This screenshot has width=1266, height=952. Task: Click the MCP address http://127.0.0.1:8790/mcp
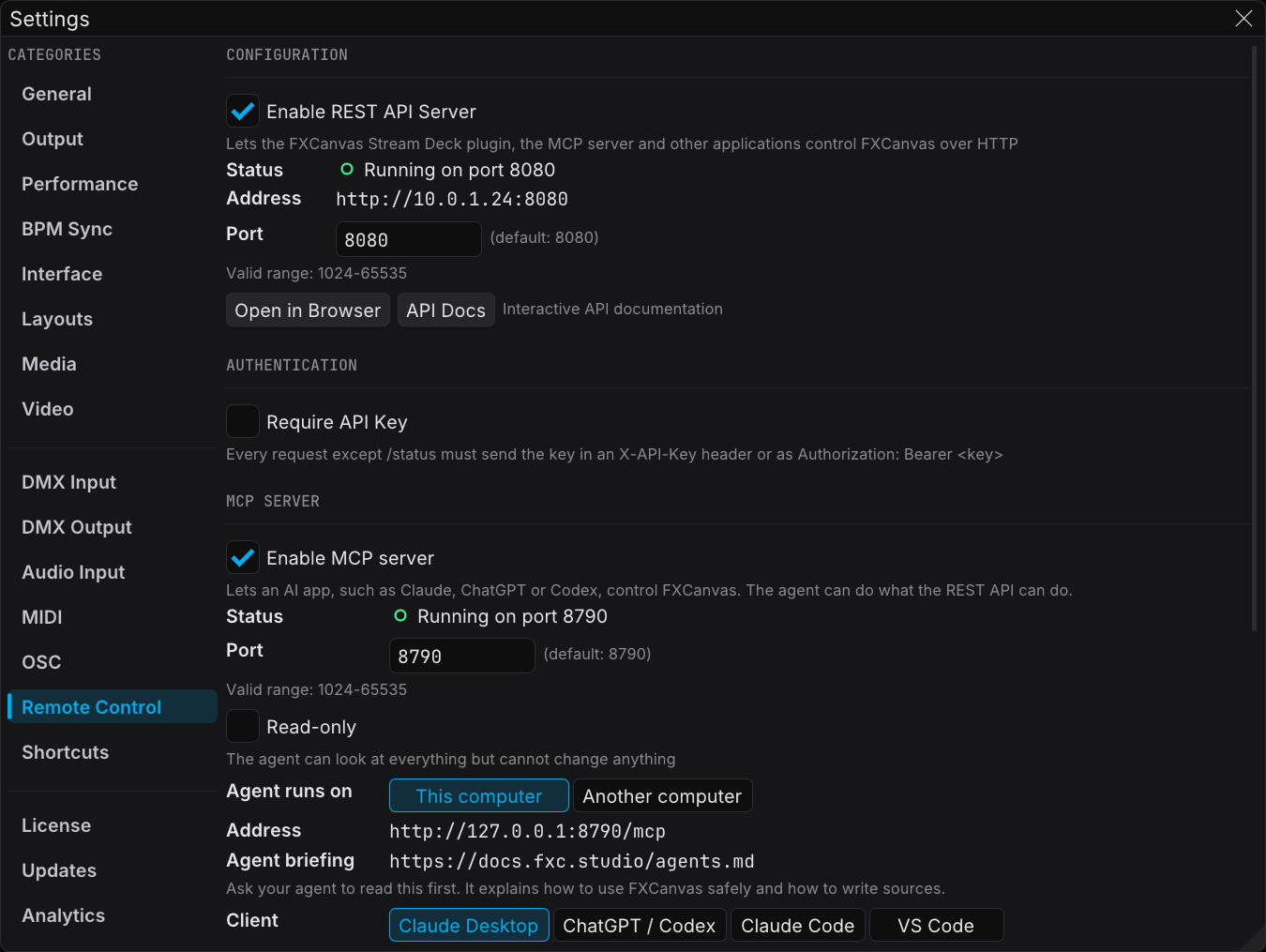click(527, 831)
